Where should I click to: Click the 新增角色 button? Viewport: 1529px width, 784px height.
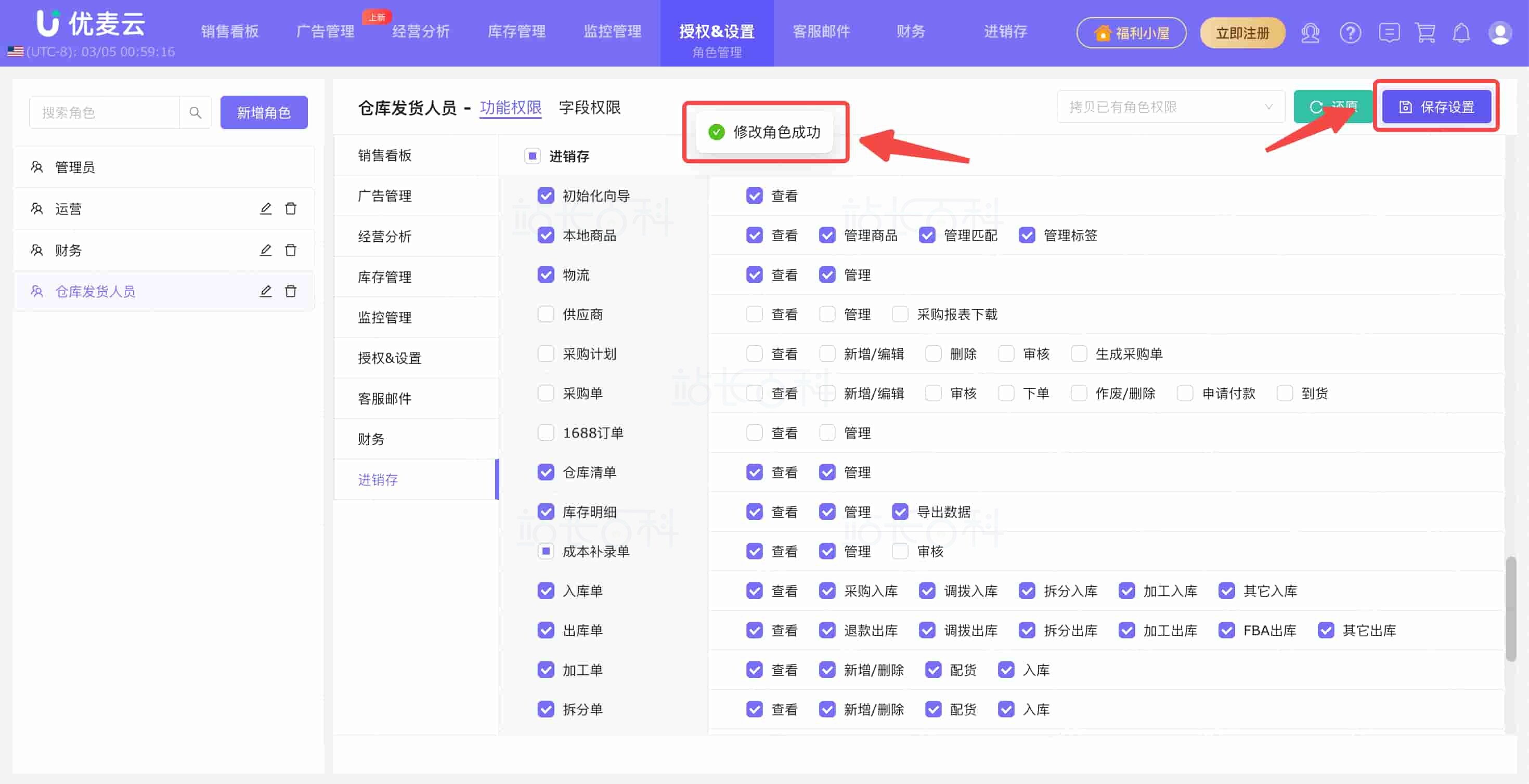click(x=264, y=112)
